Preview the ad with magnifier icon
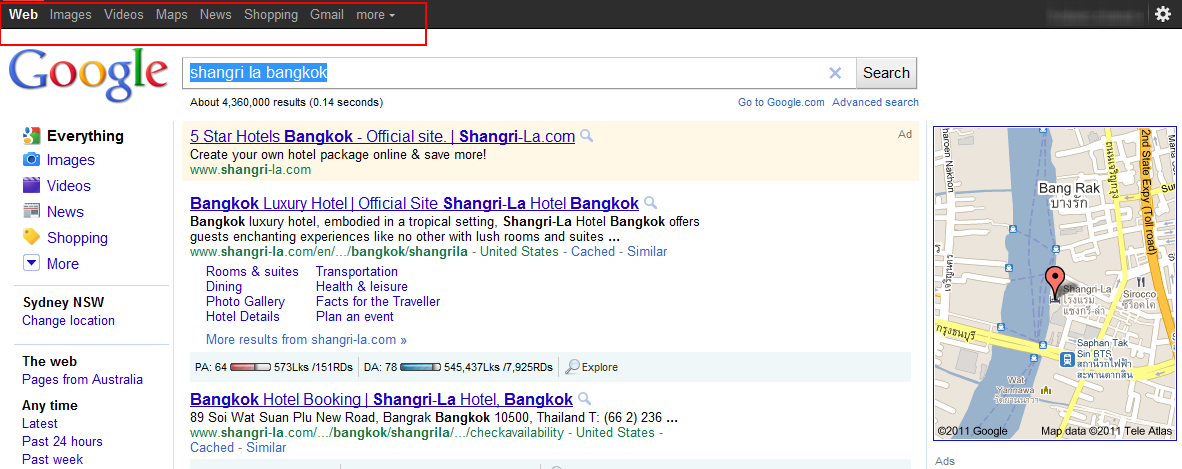This screenshot has height=469, width=1182. tap(586, 136)
